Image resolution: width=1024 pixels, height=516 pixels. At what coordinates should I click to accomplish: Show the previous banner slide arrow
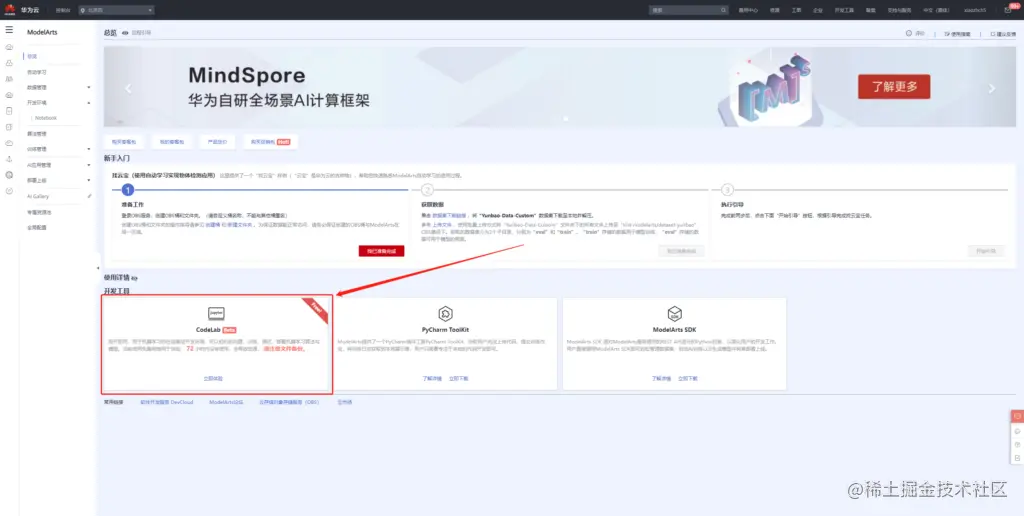128,89
